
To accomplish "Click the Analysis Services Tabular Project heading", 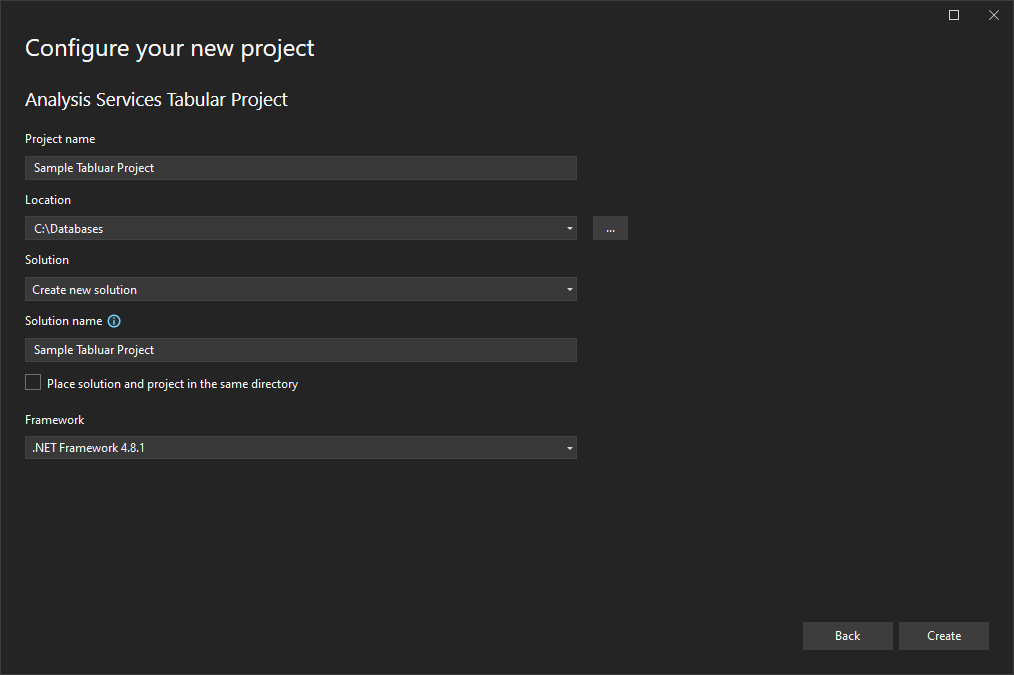I will [156, 99].
